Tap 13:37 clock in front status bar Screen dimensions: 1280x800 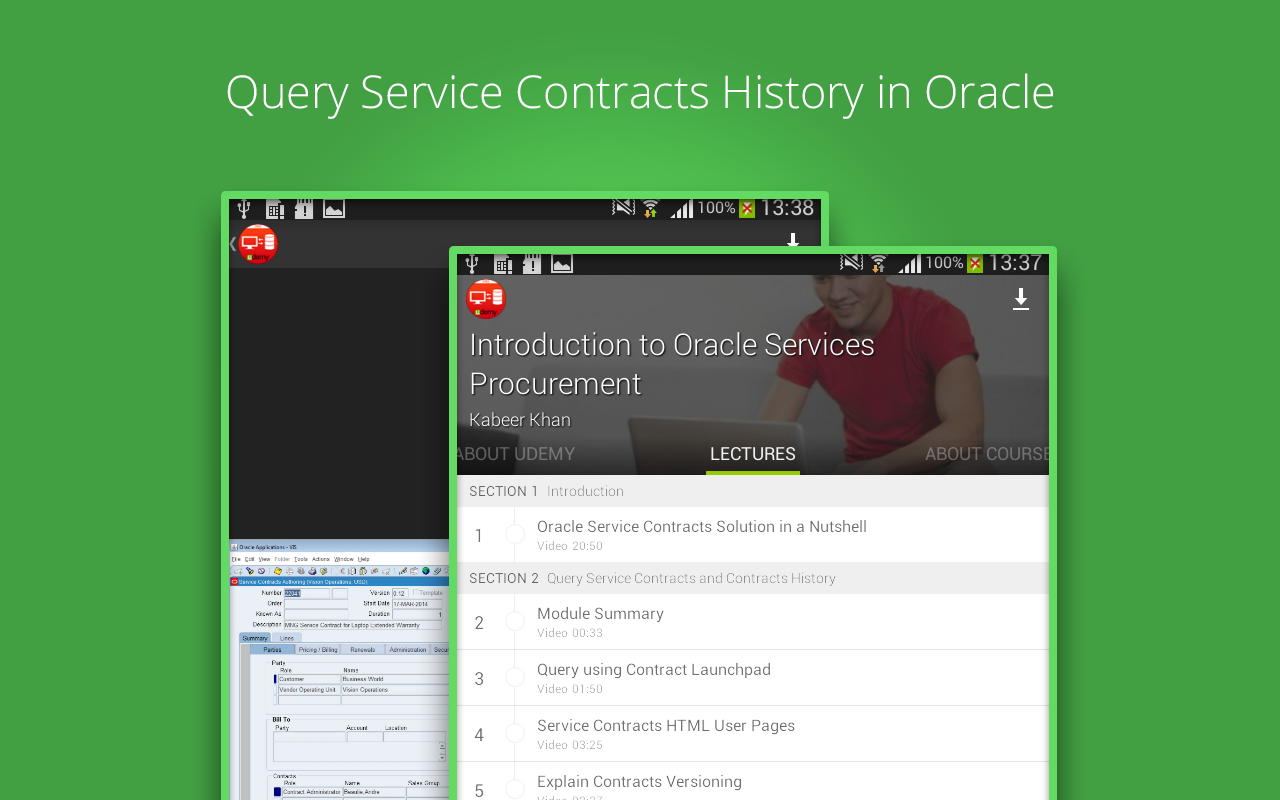pos(1015,263)
